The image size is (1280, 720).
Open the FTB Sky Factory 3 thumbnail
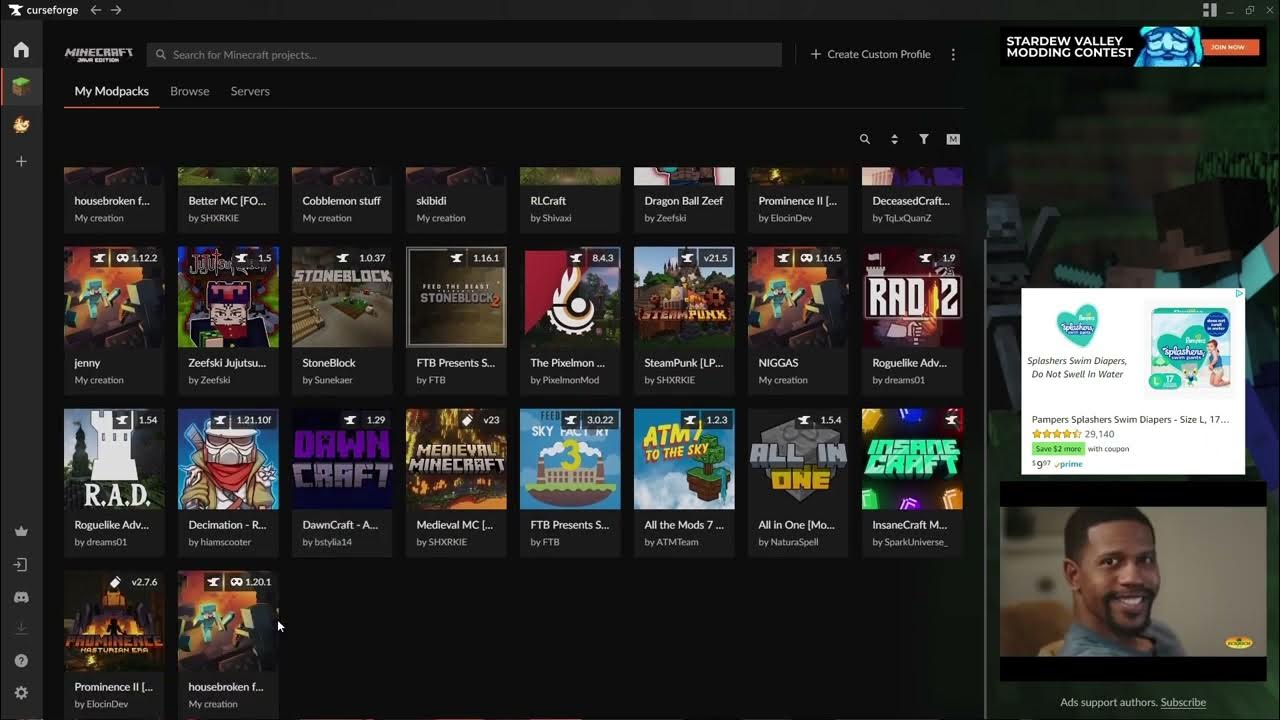(570, 459)
